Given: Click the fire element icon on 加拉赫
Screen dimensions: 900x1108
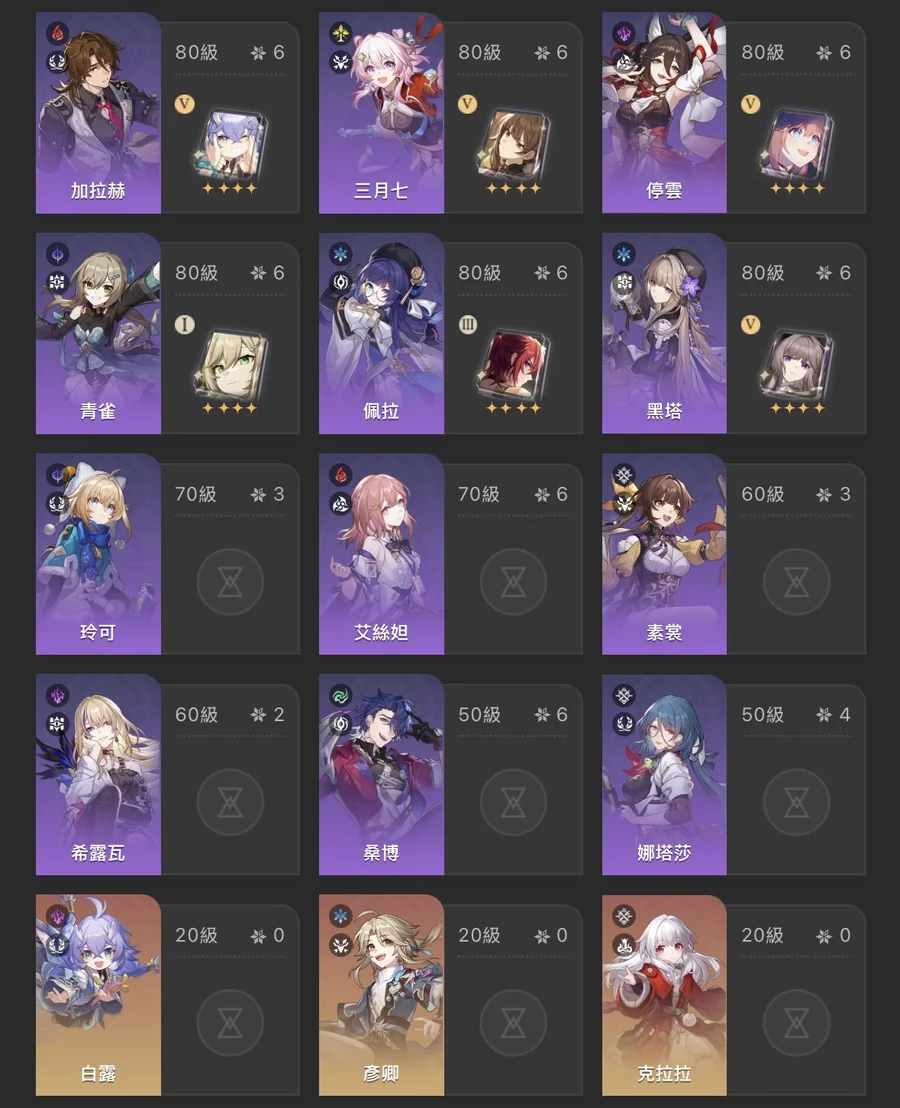Looking at the screenshot, I should [x=58, y=33].
